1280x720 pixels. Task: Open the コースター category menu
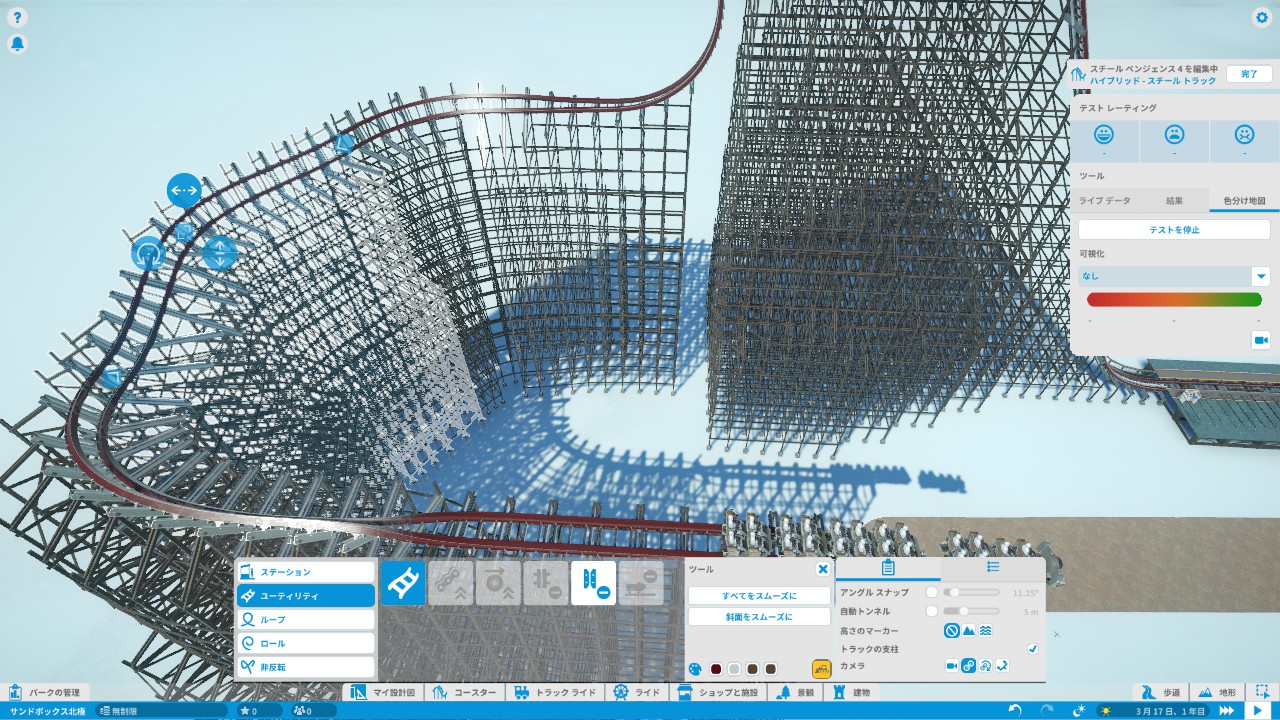click(x=465, y=692)
